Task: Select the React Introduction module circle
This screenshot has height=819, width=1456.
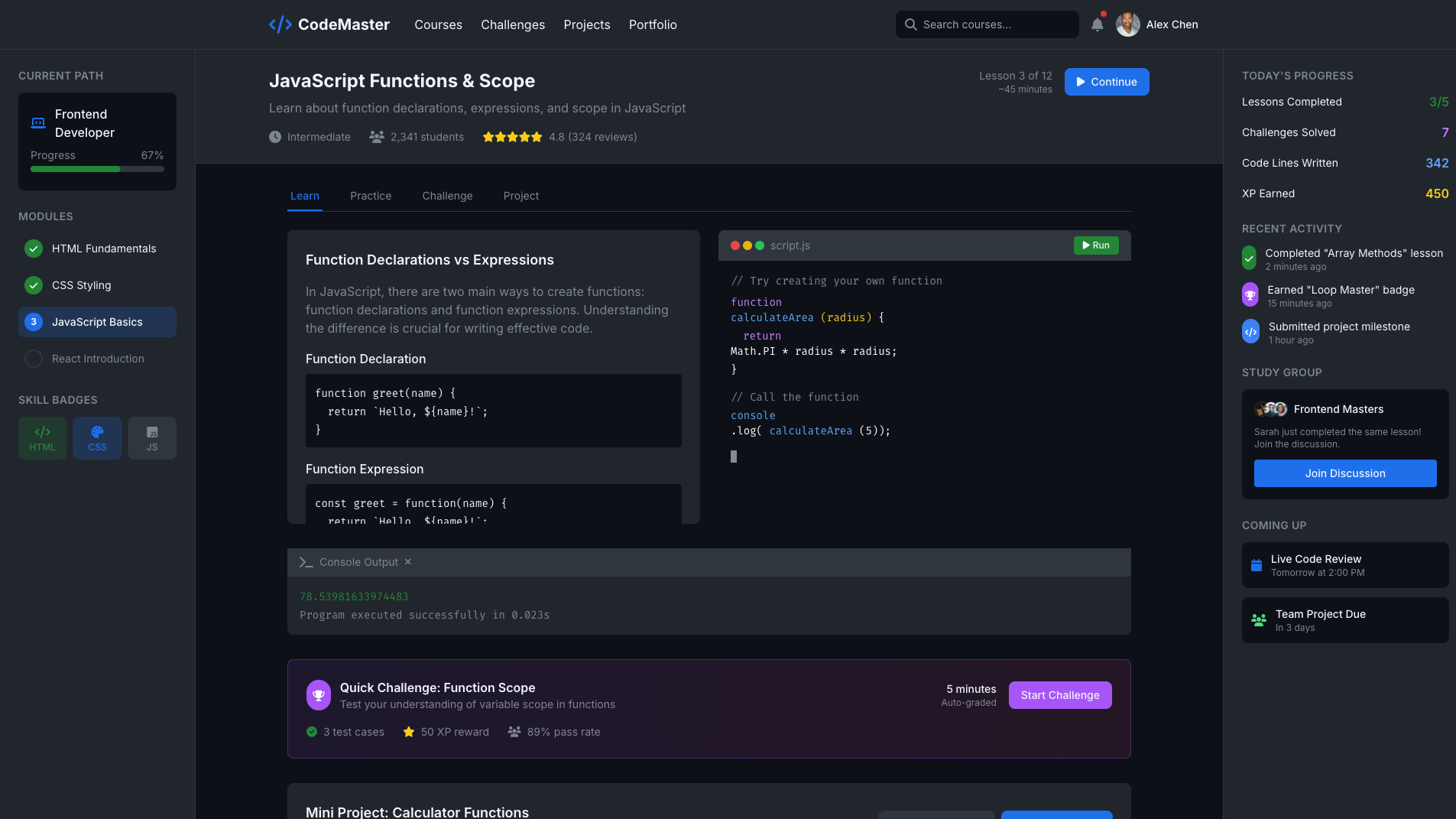Action: (x=33, y=358)
